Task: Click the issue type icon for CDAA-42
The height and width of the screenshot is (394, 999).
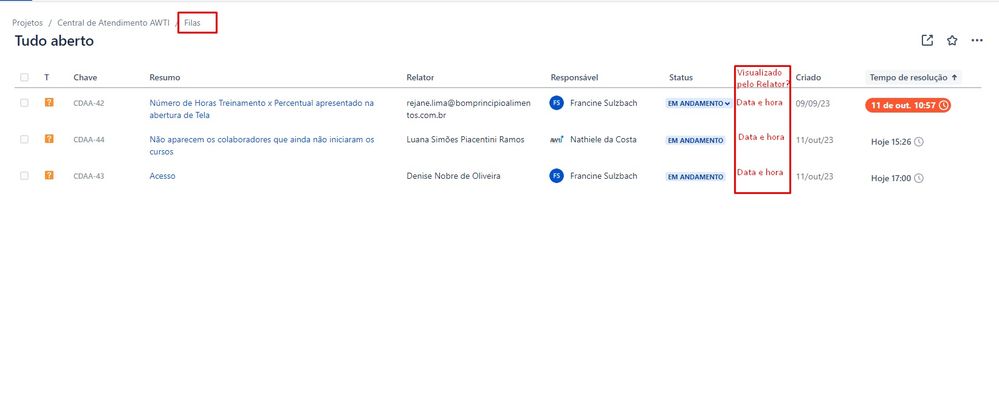Action: coord(49,102)
